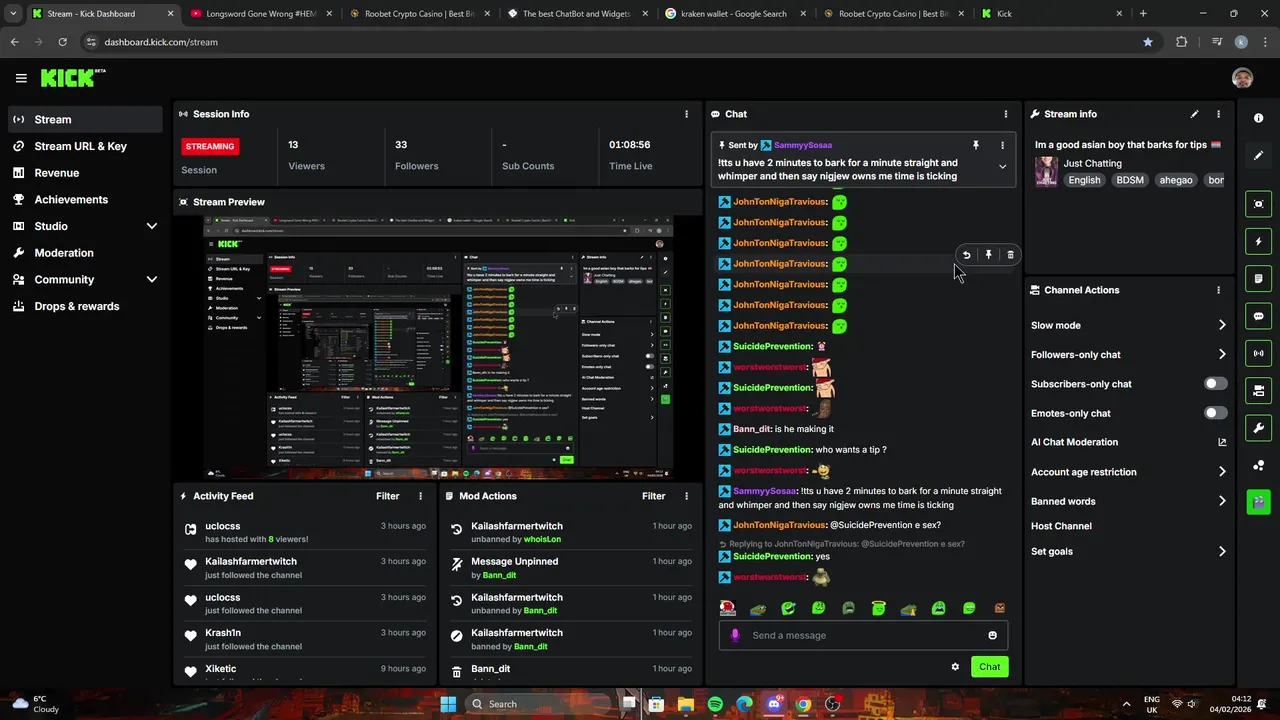Open Revenue page
The image size is (1280, 720).
[x=86, y=173]
